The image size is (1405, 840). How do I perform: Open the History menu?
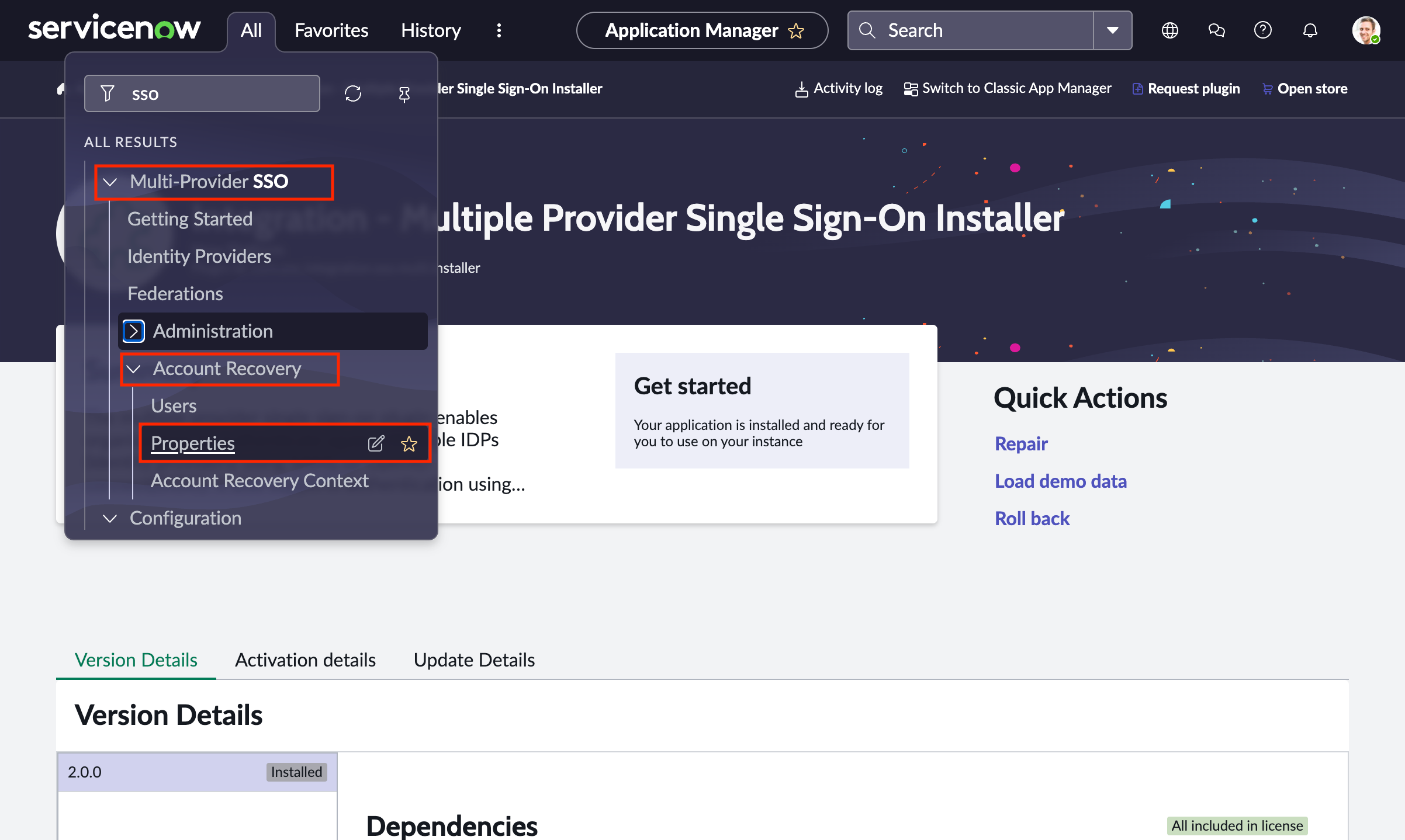pyautogui.click(x=430, y=30)
